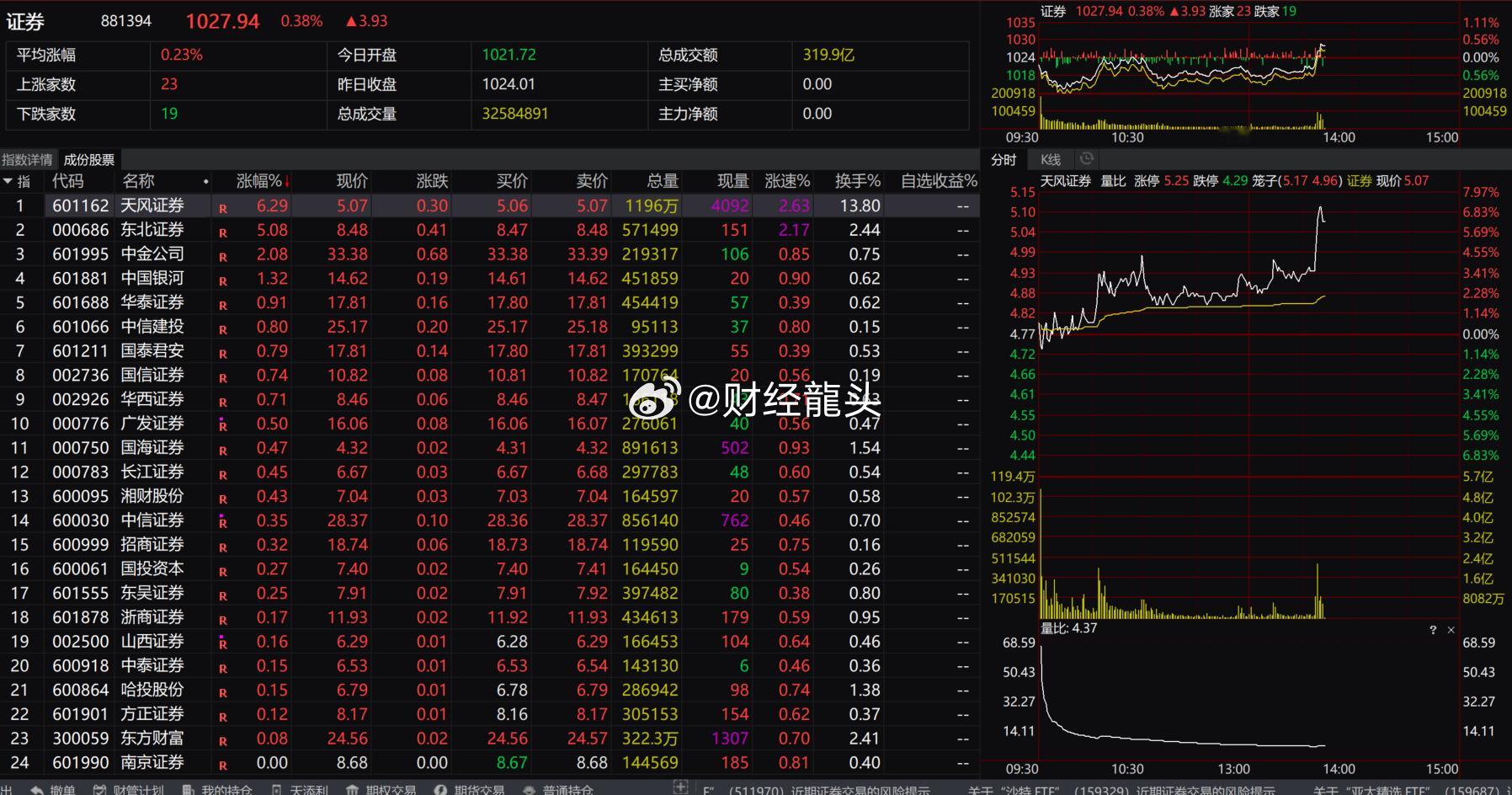Select stock code 601995

(81, 254)
